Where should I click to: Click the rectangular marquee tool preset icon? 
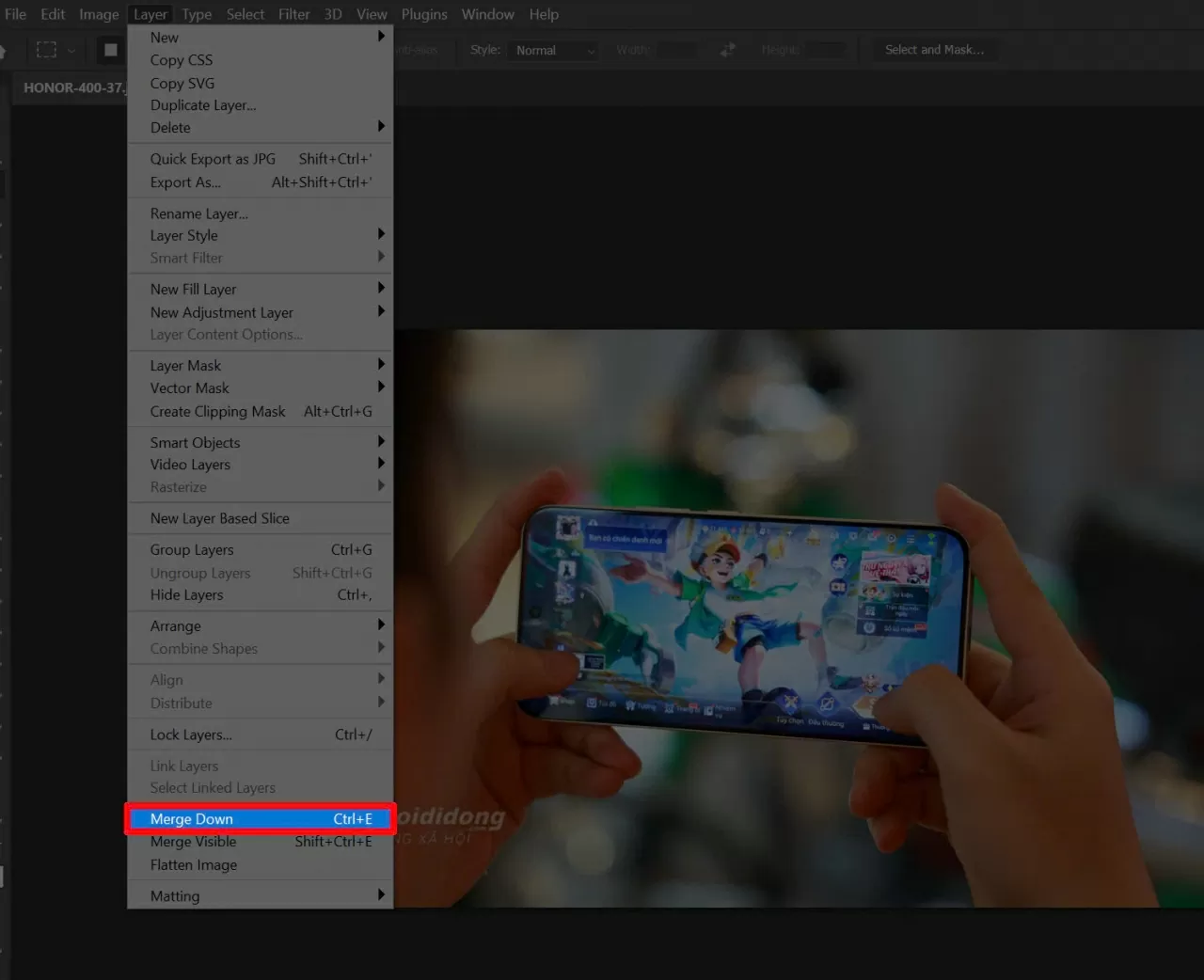click(x=46, y=50)
